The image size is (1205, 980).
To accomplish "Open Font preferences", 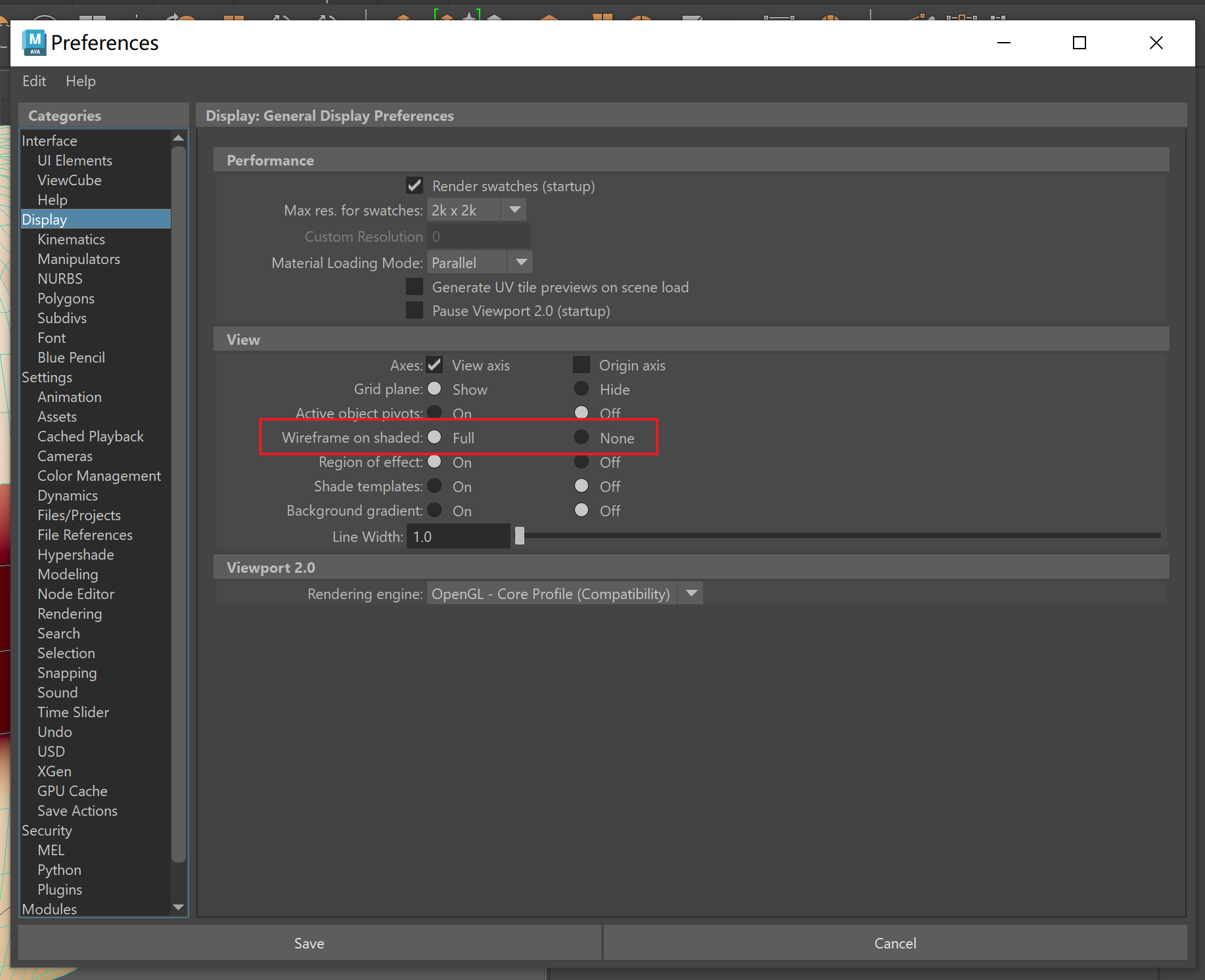I will pos(52,338).
